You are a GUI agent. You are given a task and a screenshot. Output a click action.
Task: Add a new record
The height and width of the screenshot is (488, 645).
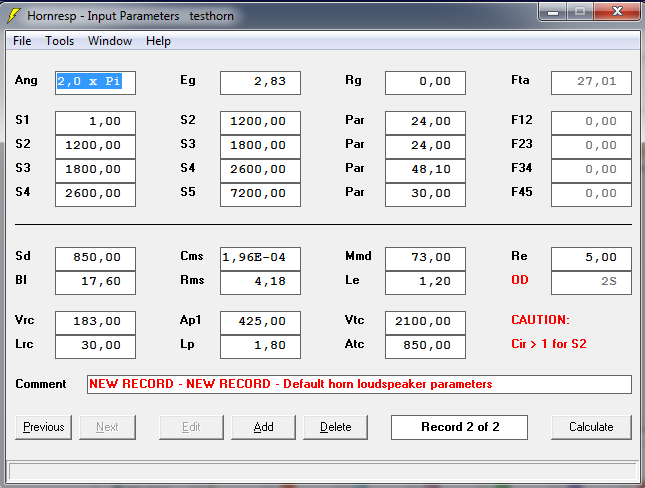click(x=263, y=427)
